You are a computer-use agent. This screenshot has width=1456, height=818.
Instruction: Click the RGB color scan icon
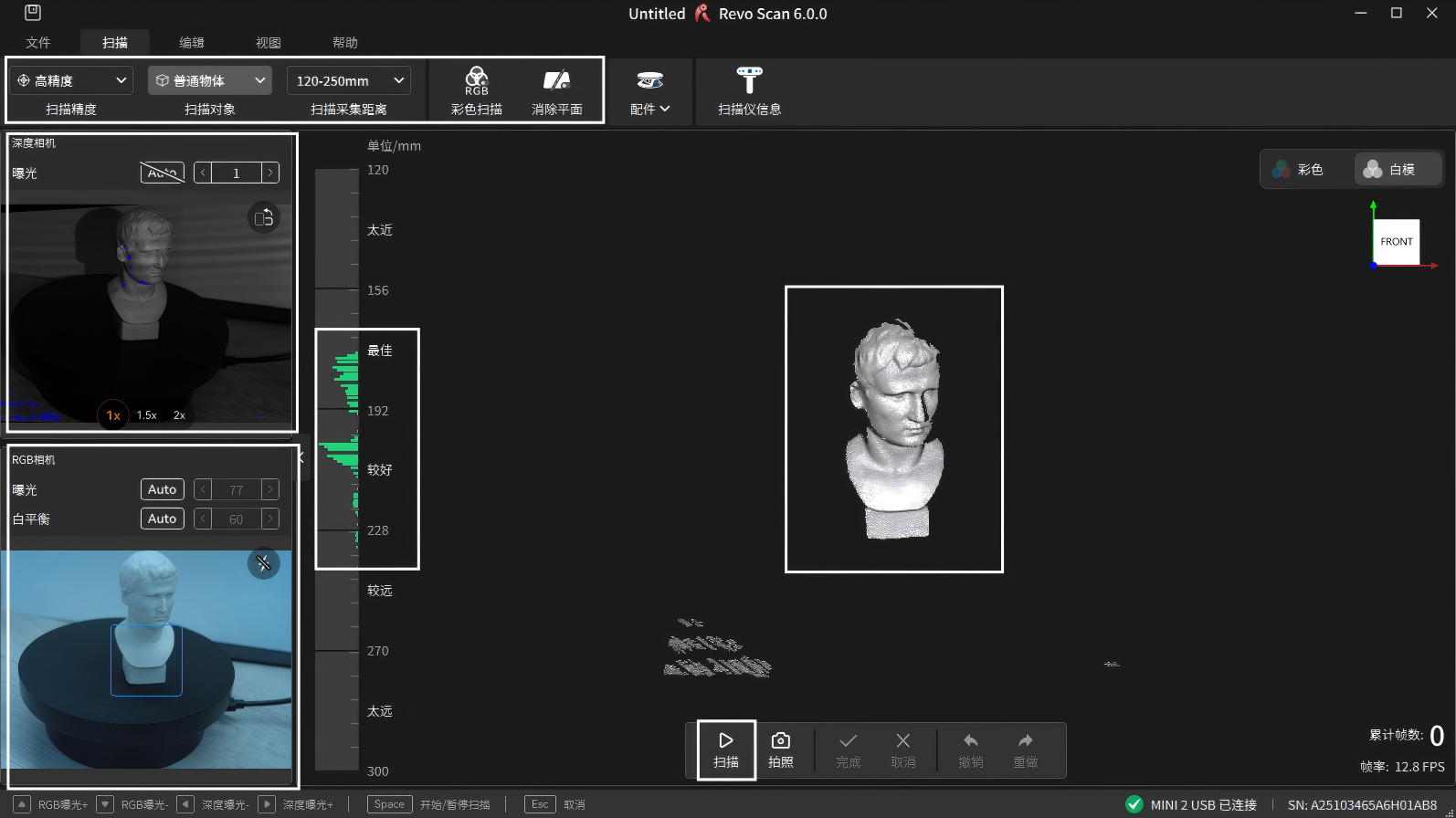(x=476, y=81)
